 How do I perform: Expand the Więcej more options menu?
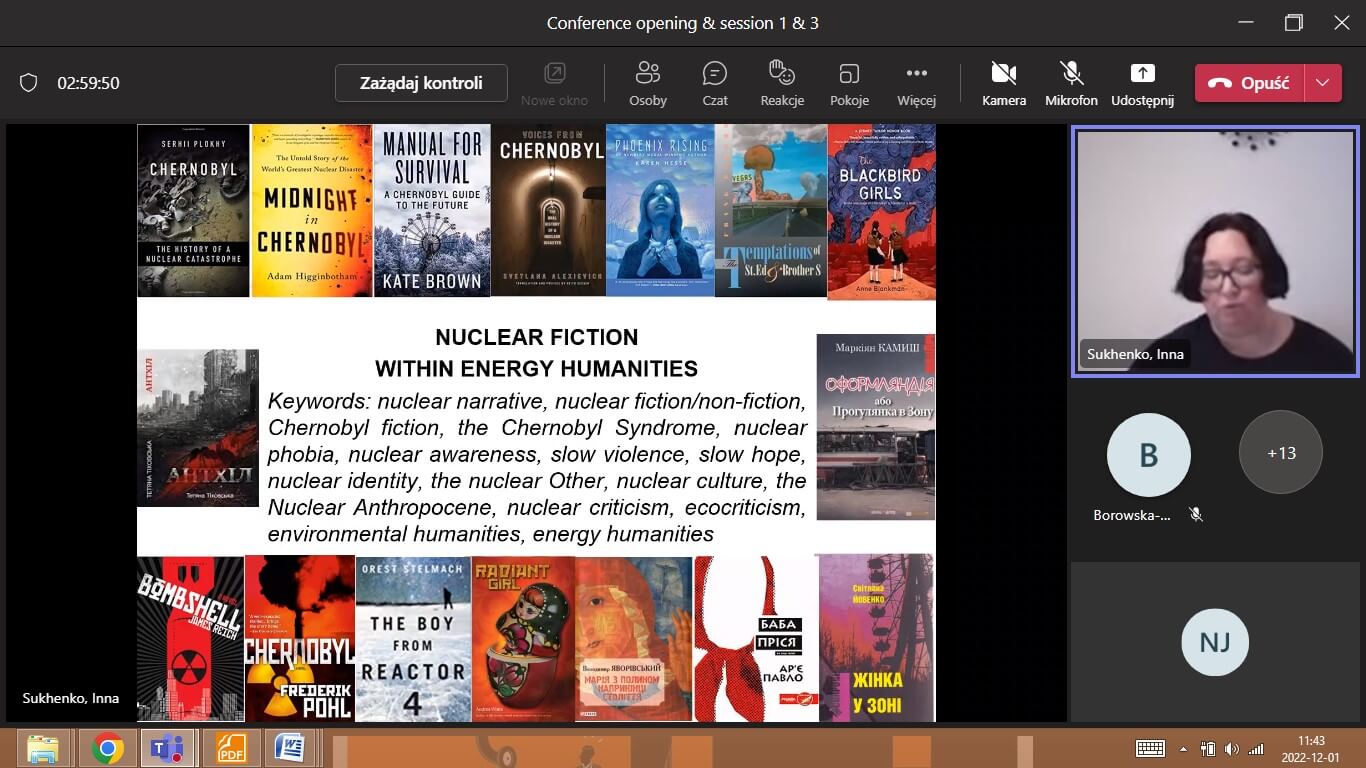click(x=916, y=83)
